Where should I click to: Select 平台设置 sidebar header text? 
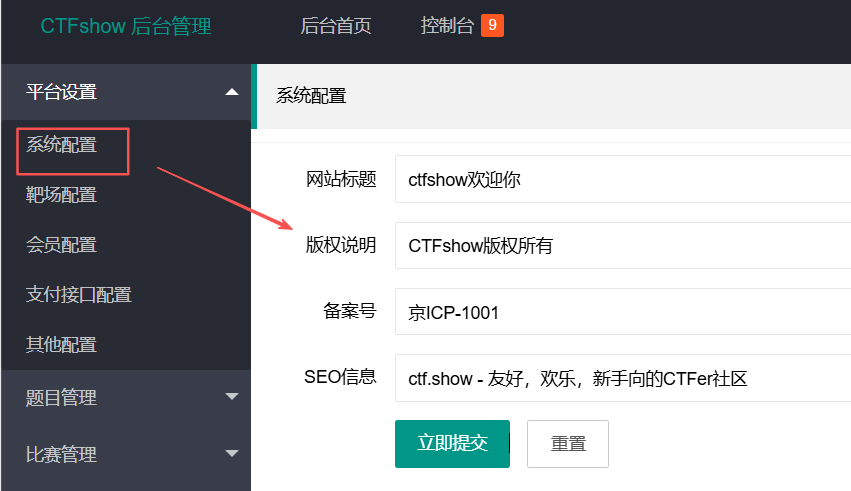61,92
